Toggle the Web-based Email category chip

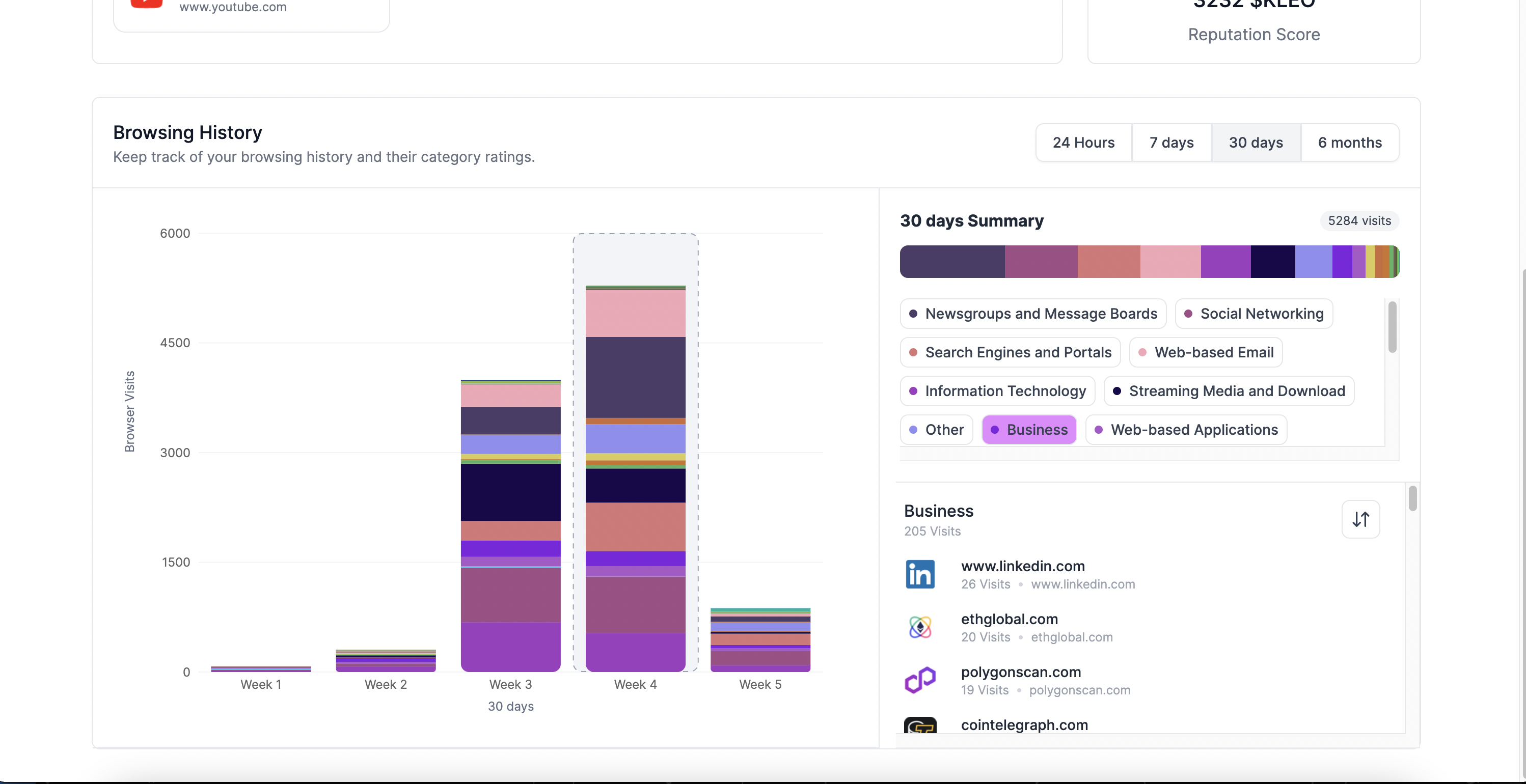click(x=1206, y=352)
